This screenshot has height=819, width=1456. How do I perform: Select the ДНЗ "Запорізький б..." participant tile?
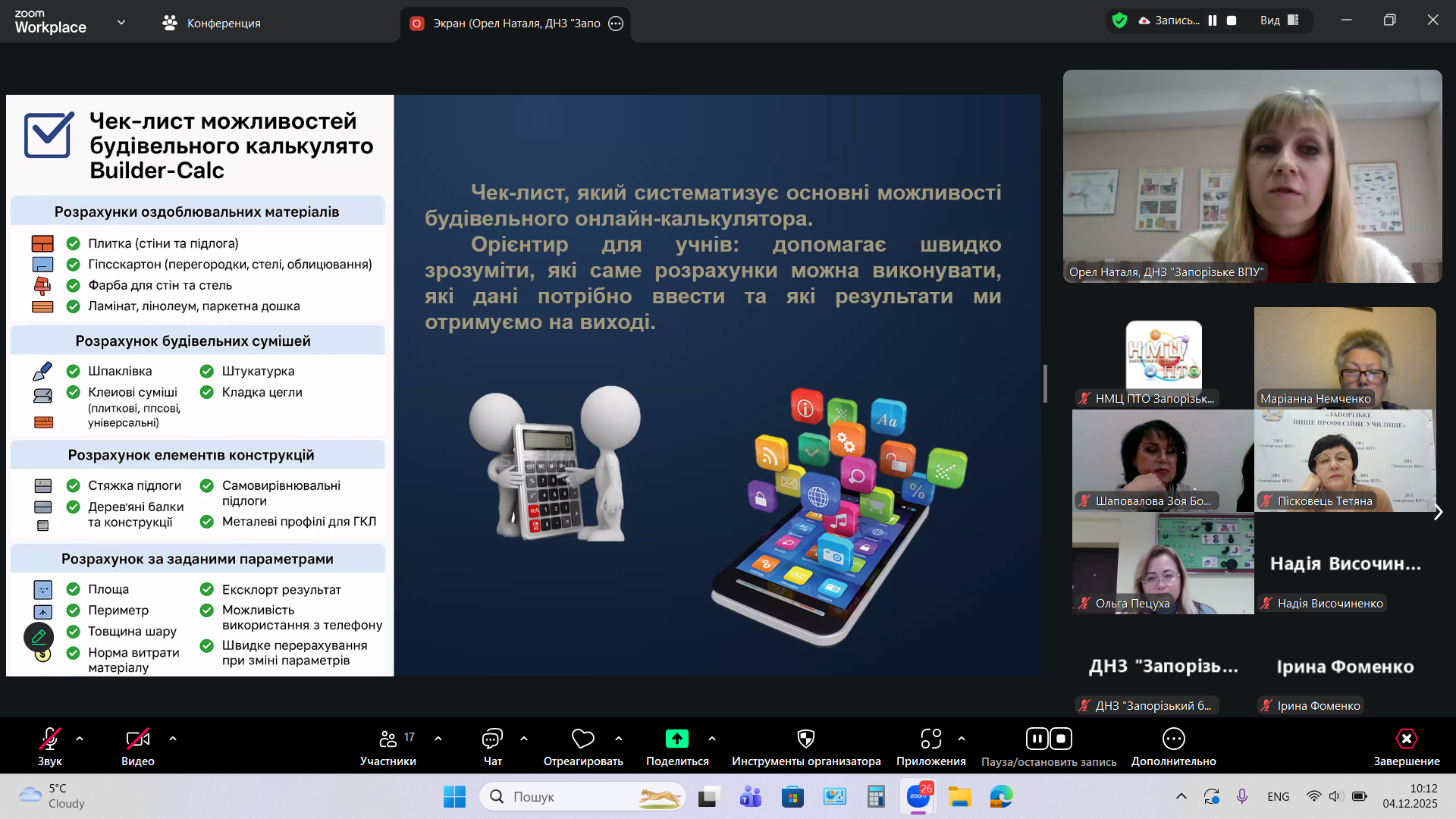[1163, 666]
